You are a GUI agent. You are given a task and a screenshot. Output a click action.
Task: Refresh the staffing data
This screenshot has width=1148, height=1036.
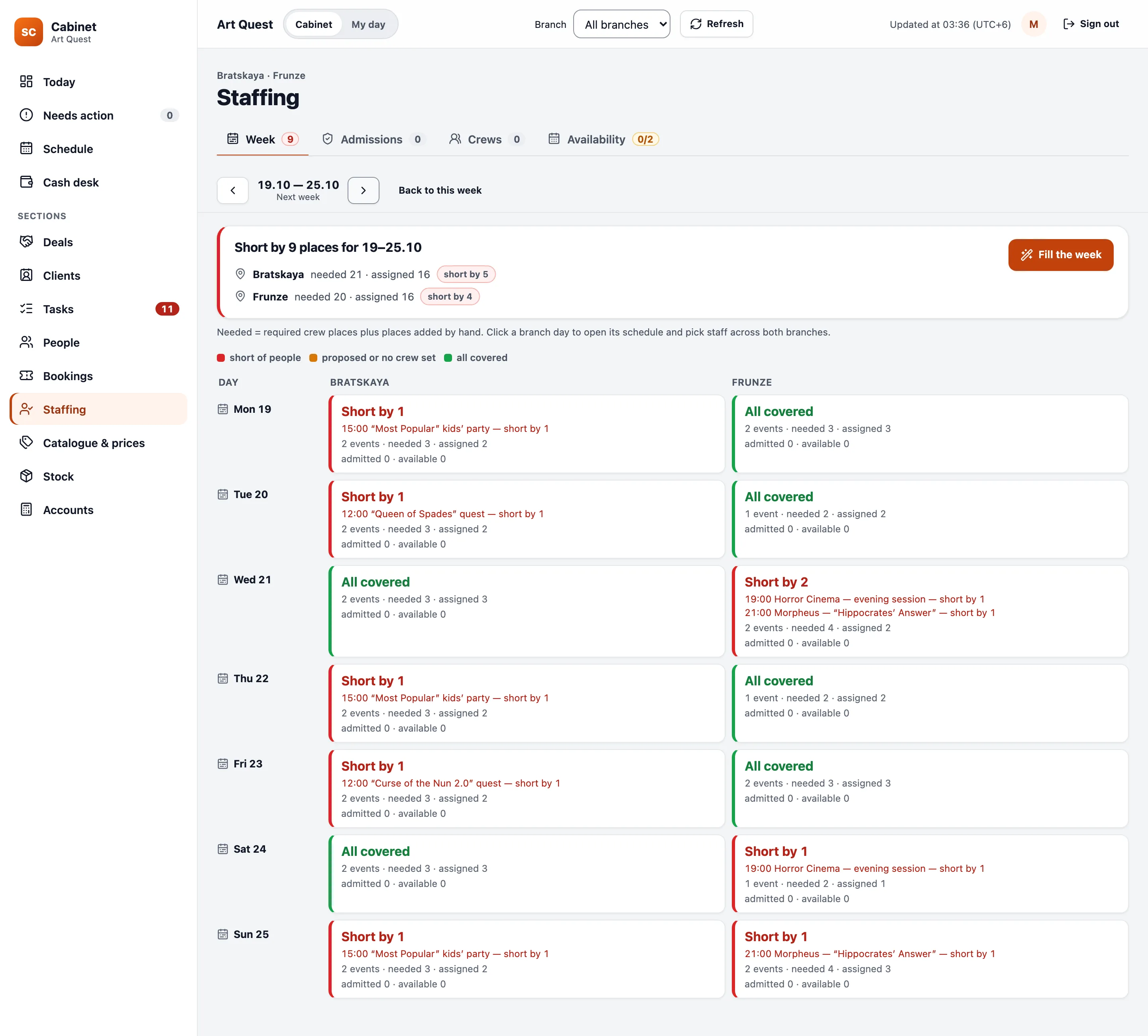716,24
